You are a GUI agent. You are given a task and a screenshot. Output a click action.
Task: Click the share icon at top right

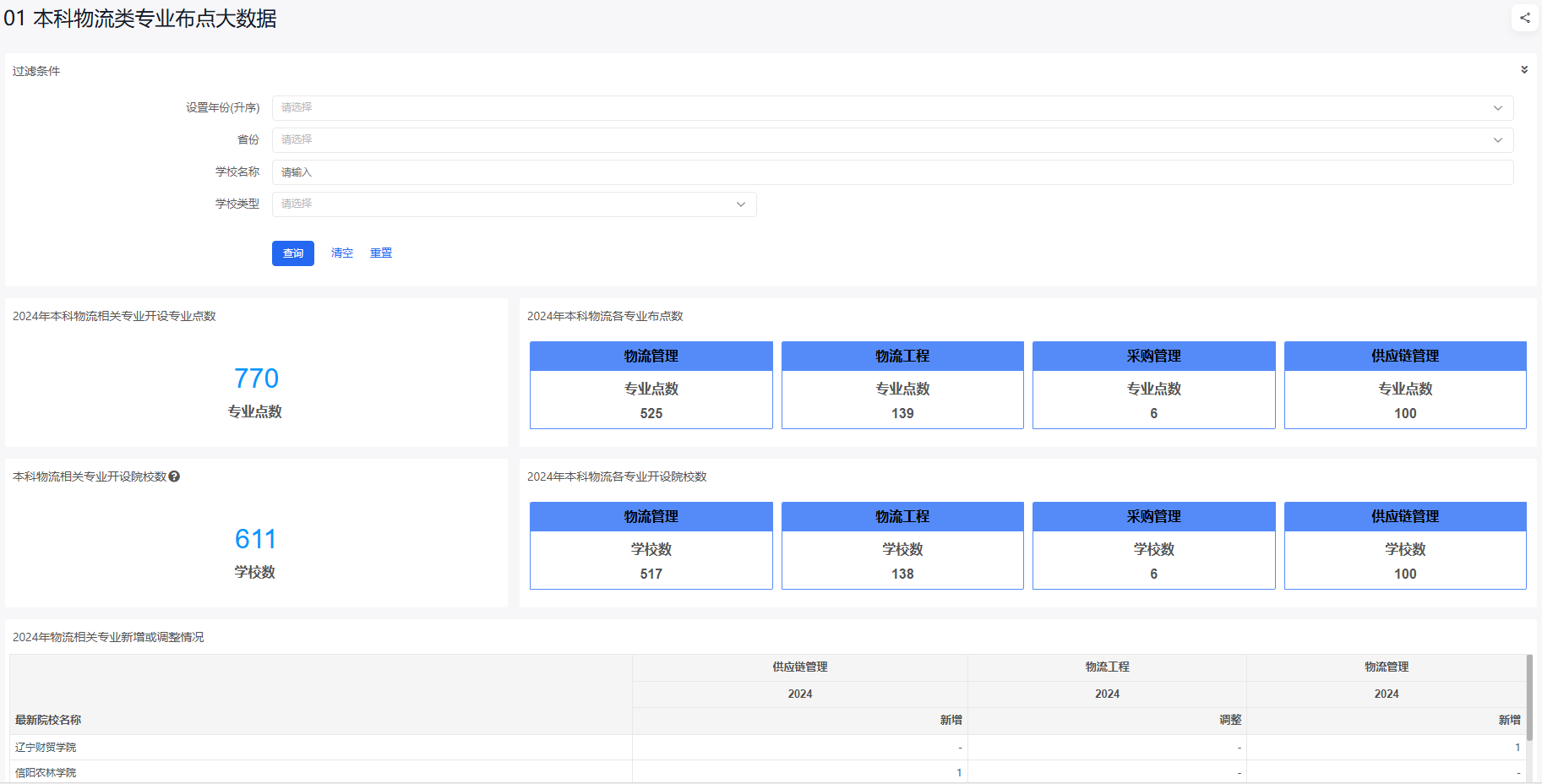[1524, 18]
